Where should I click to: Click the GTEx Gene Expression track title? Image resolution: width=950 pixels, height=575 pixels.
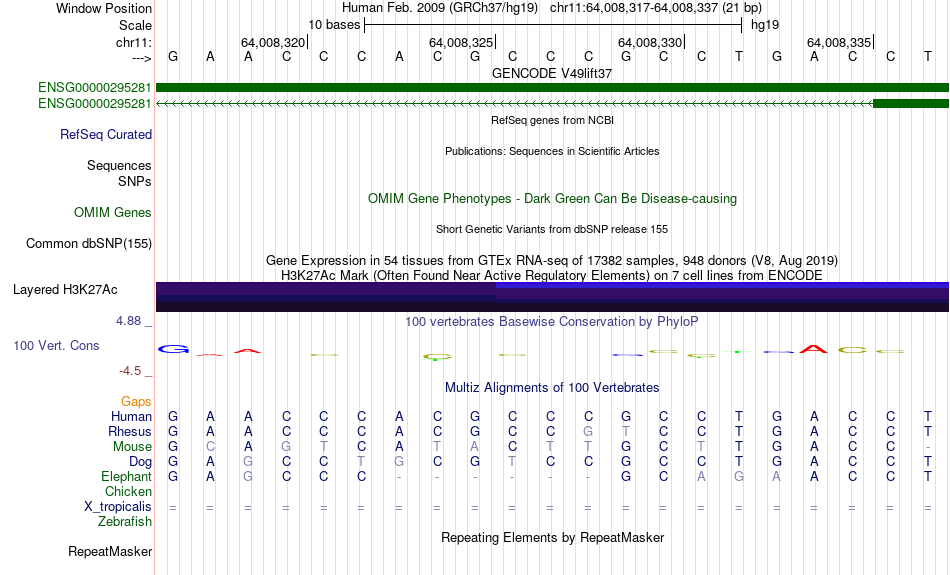click(552, 261)
